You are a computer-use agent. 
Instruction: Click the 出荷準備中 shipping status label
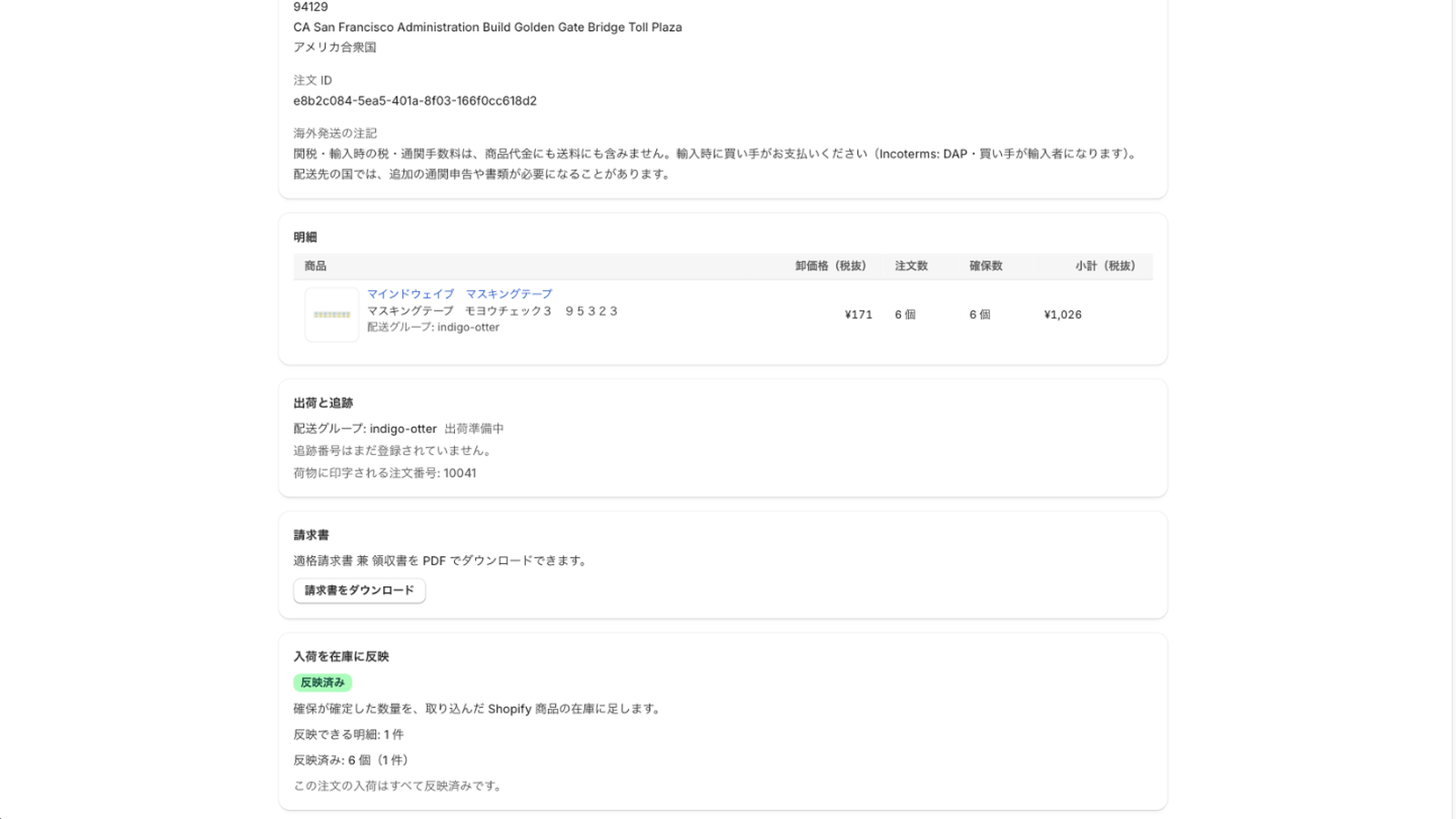click(474, 429)
